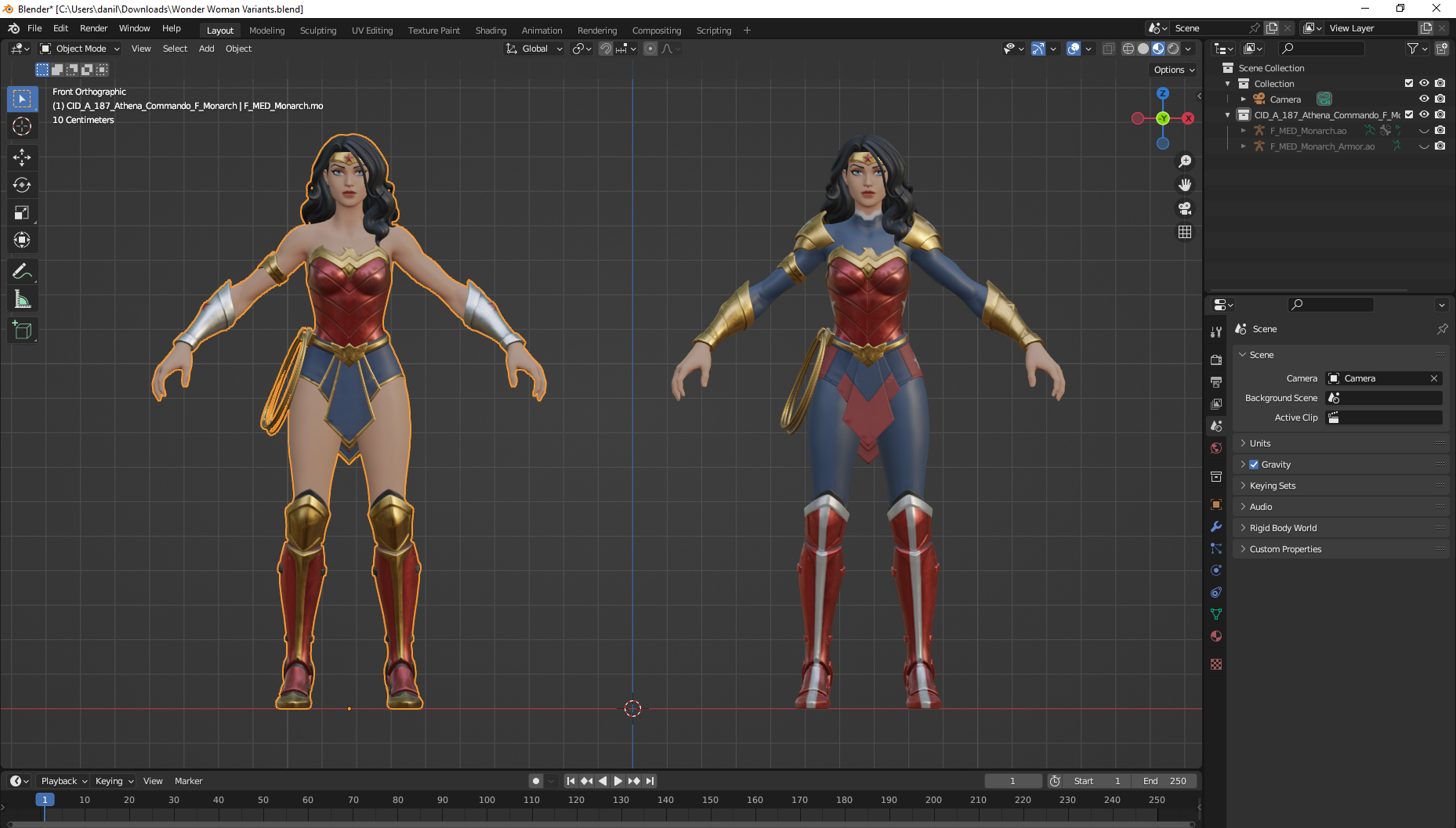Select the Transform tool

22,240
